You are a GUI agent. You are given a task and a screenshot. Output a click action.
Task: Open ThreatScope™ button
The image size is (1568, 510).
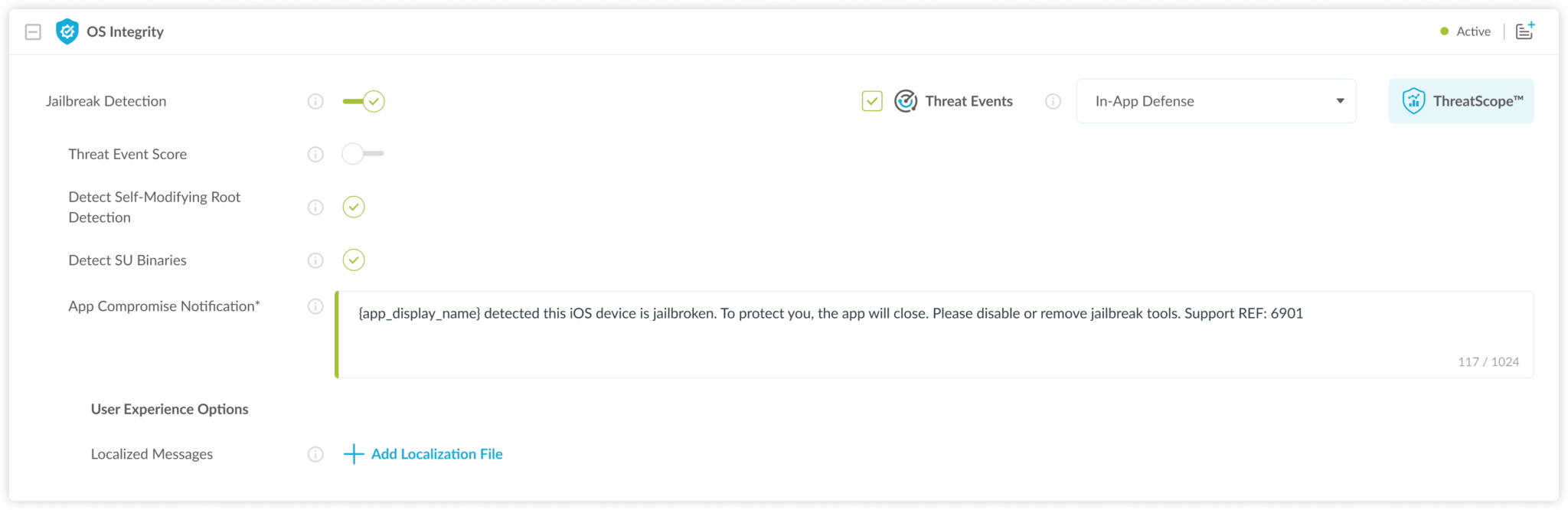(x=1461, y=101)
